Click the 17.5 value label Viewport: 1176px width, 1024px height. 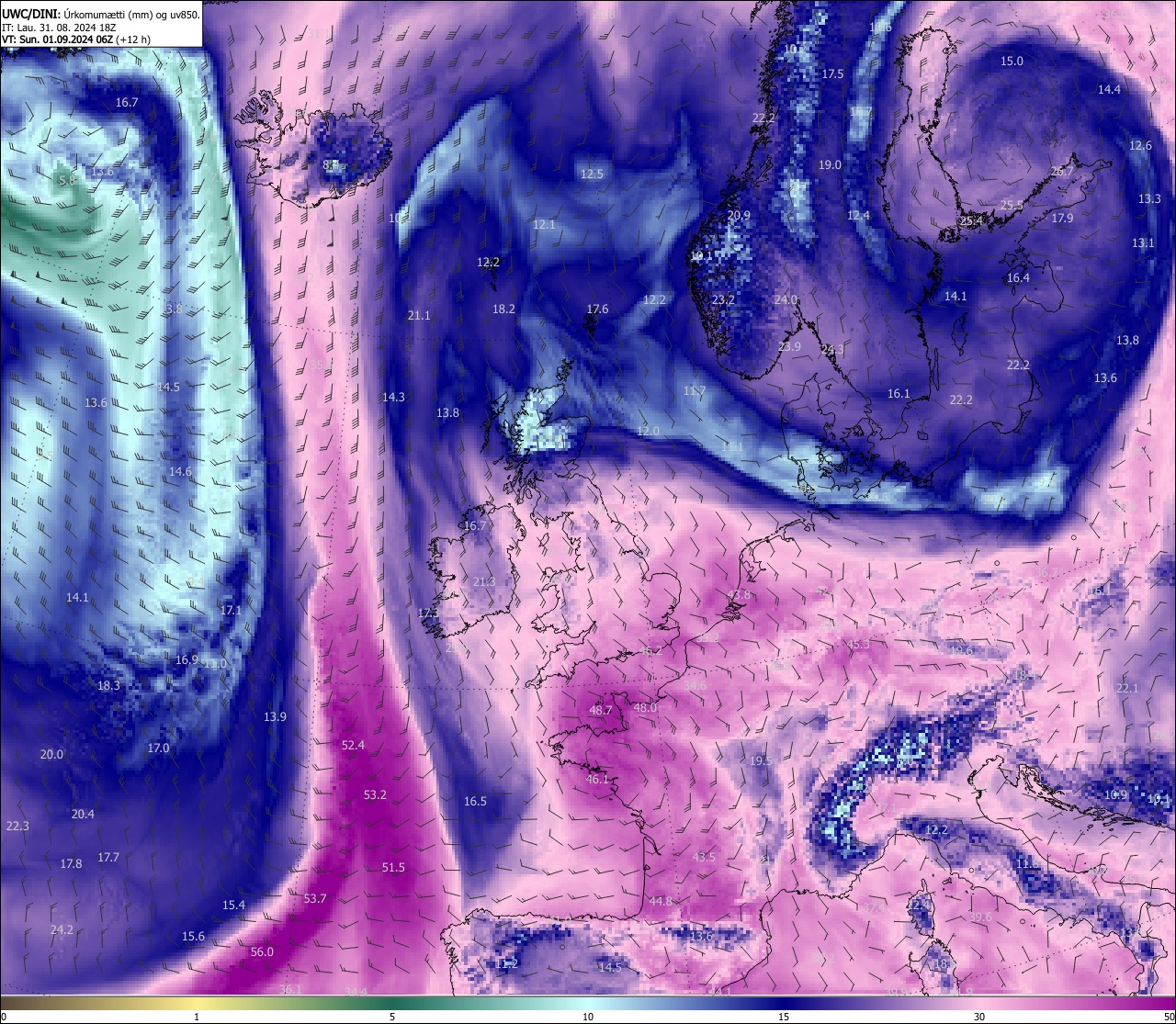tap(832, 73)
